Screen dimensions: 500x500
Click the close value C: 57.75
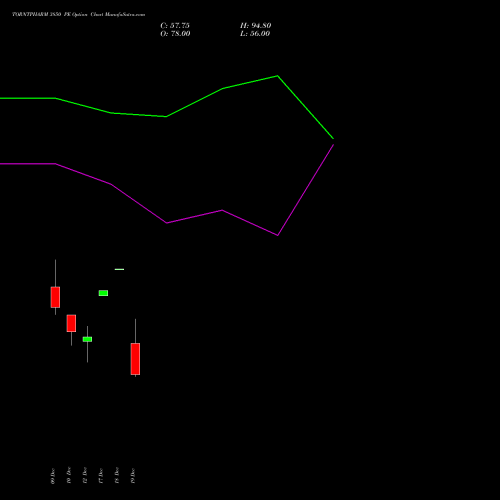tap(175, 26)
